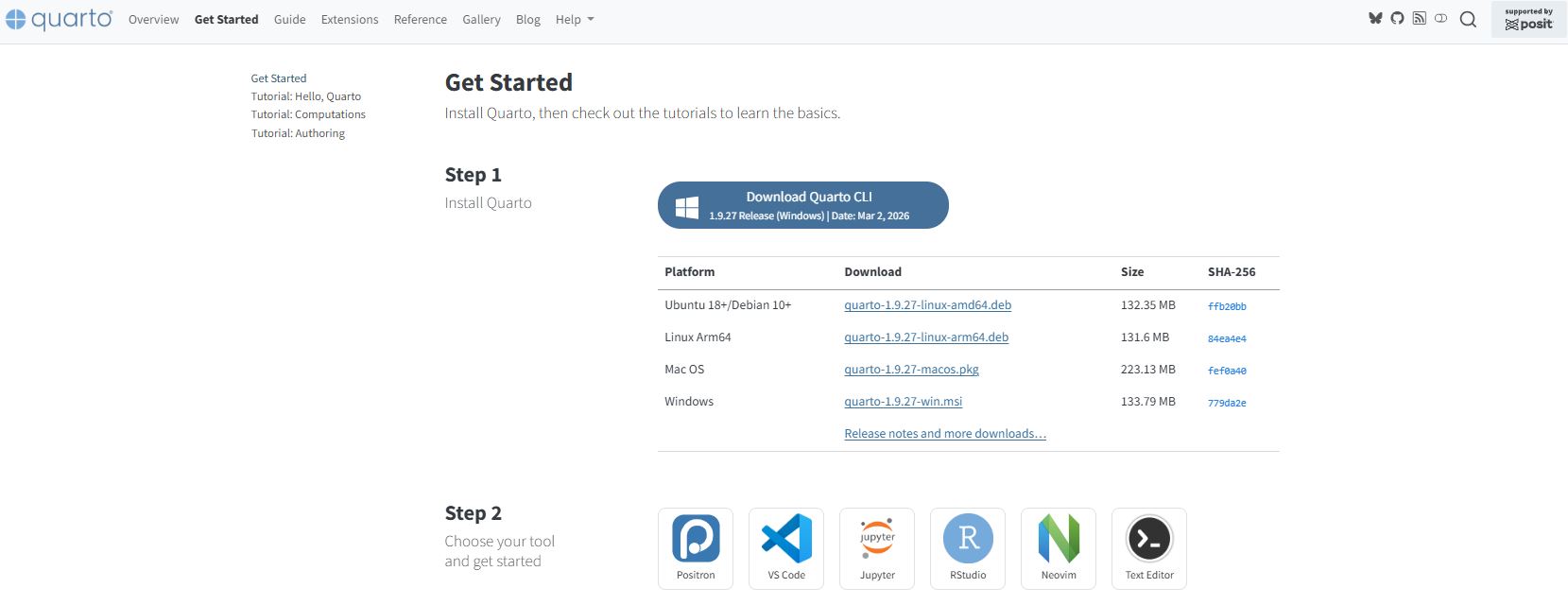1568x605 pixels.
Task: Expand the Help dropdown menu
Action: 574,19
